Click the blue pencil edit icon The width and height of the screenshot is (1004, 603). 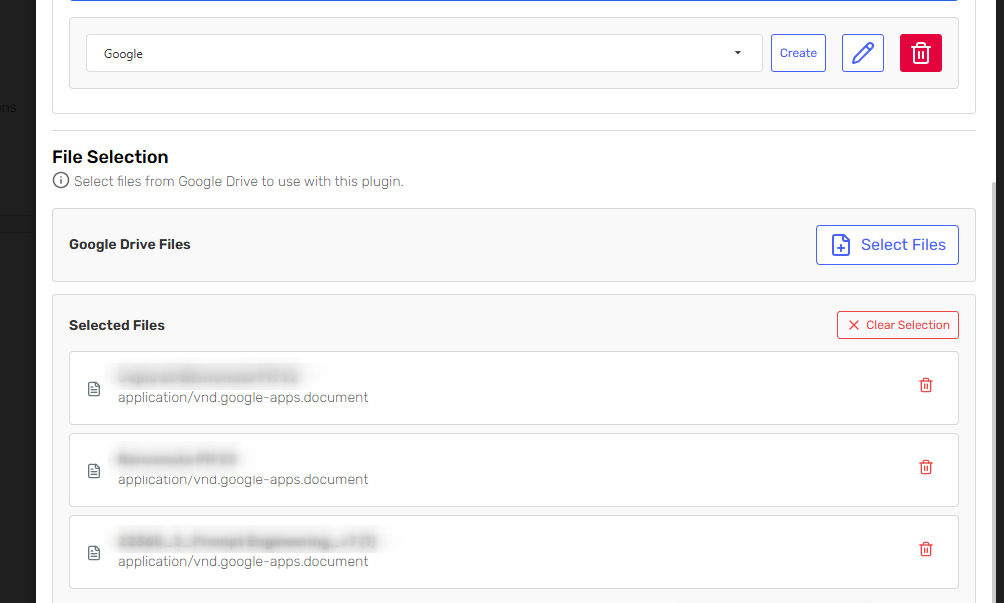coord(862,53)
